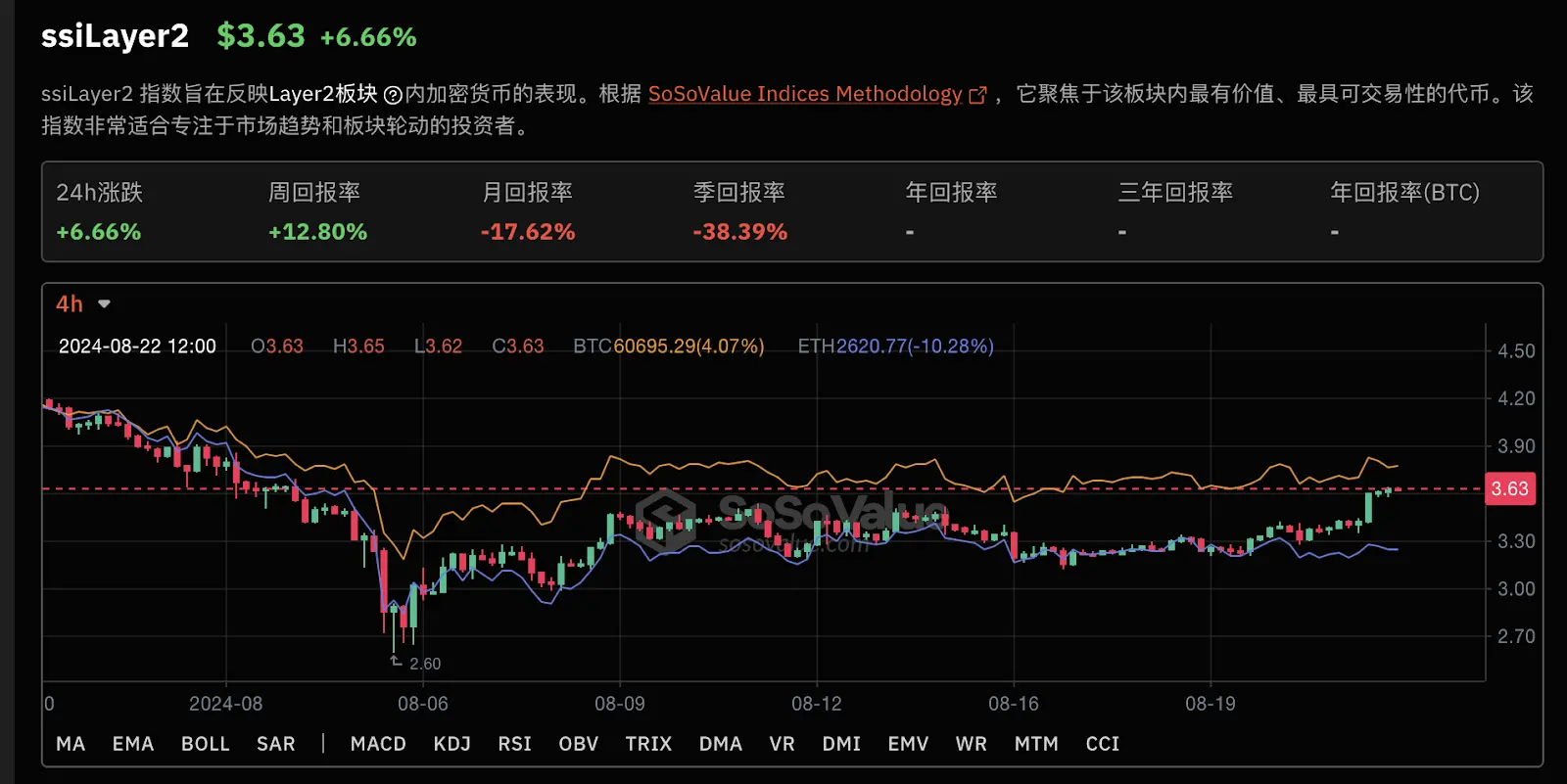1567x784 pixels.
Task: Toggle the BOLL indicator
Action: [206, 744]
